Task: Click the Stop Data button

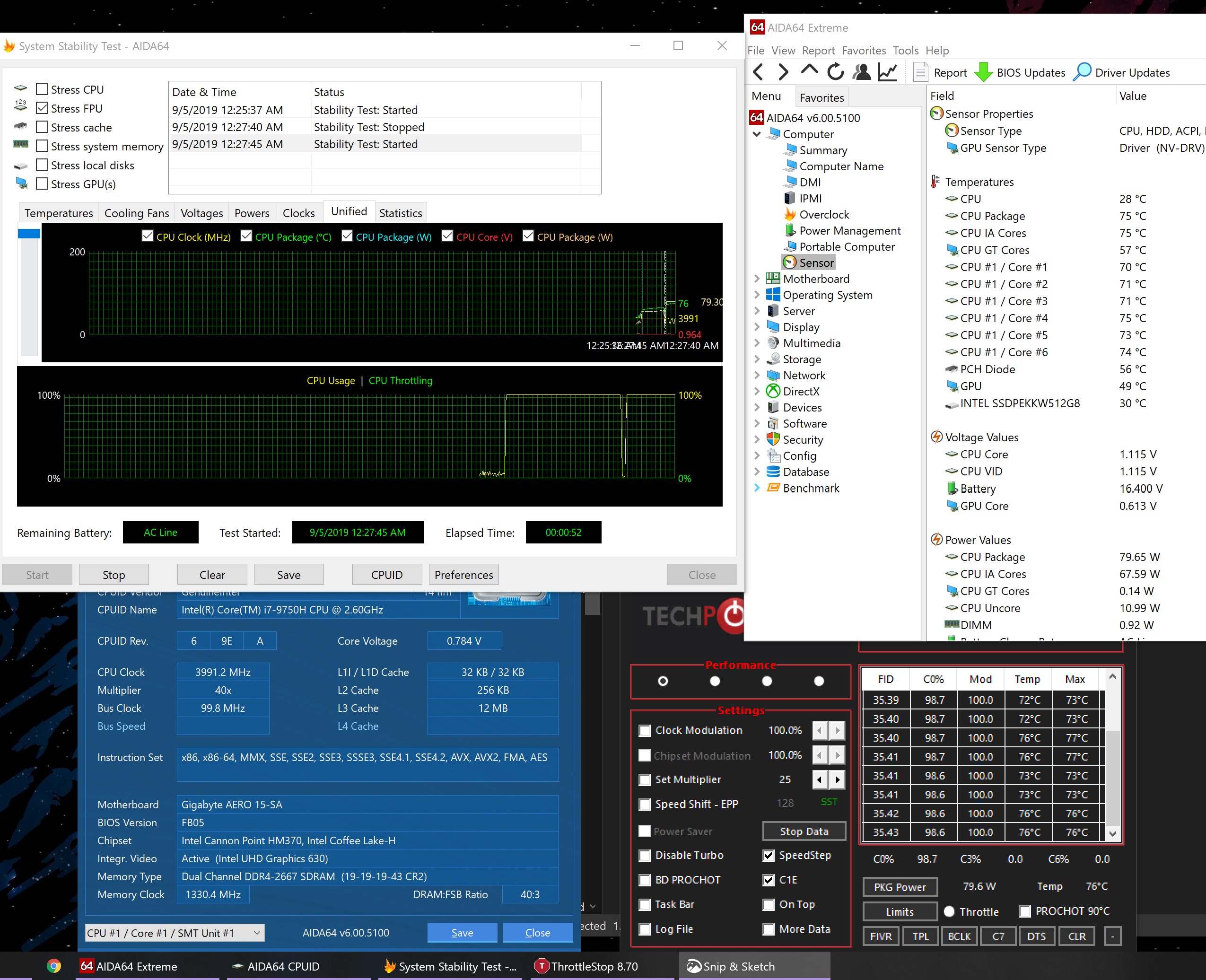Action: click(x=804, y=831)
